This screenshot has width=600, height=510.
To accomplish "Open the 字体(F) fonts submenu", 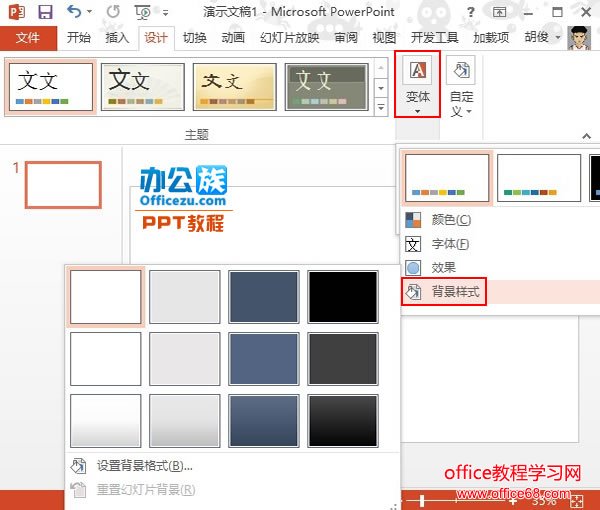I will [x=500, y=244].
